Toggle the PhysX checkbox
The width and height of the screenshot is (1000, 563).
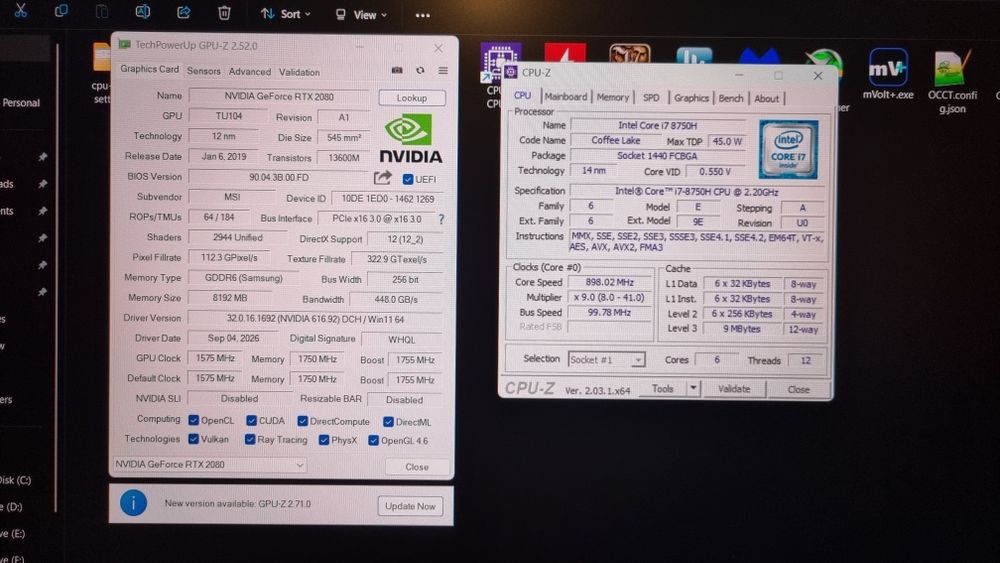point(324,440)
